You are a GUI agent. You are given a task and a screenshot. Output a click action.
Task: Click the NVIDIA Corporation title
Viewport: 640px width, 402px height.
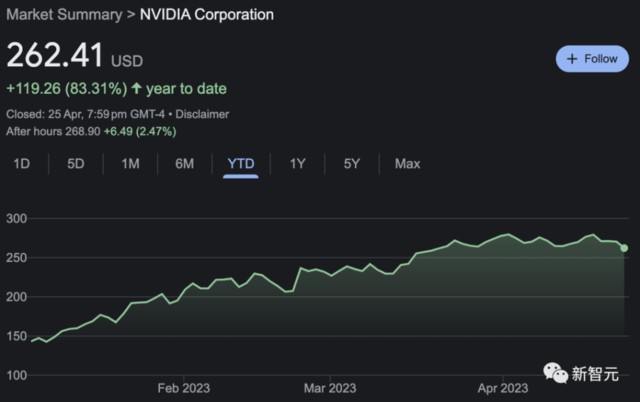[x=207, y=15]
